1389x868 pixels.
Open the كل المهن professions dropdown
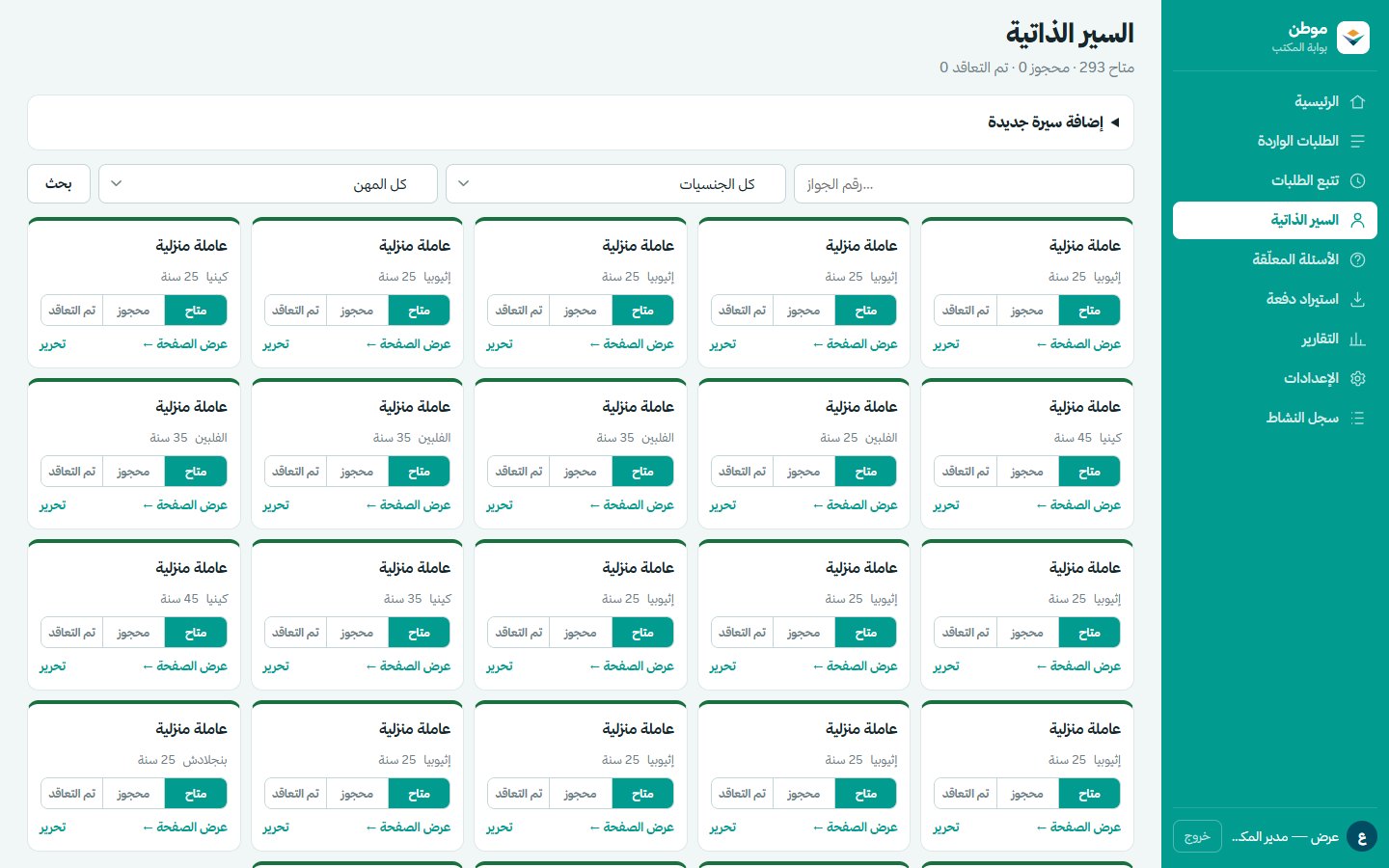268,183
